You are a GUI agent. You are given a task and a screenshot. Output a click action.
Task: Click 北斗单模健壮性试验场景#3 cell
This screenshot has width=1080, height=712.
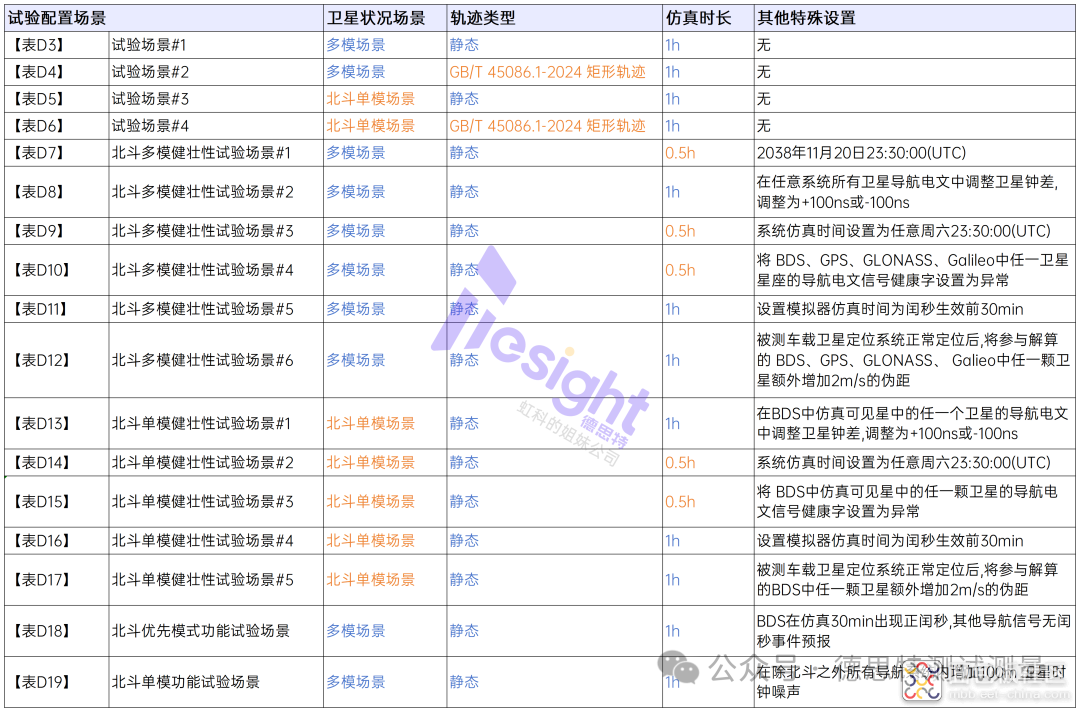coord(216,502)
